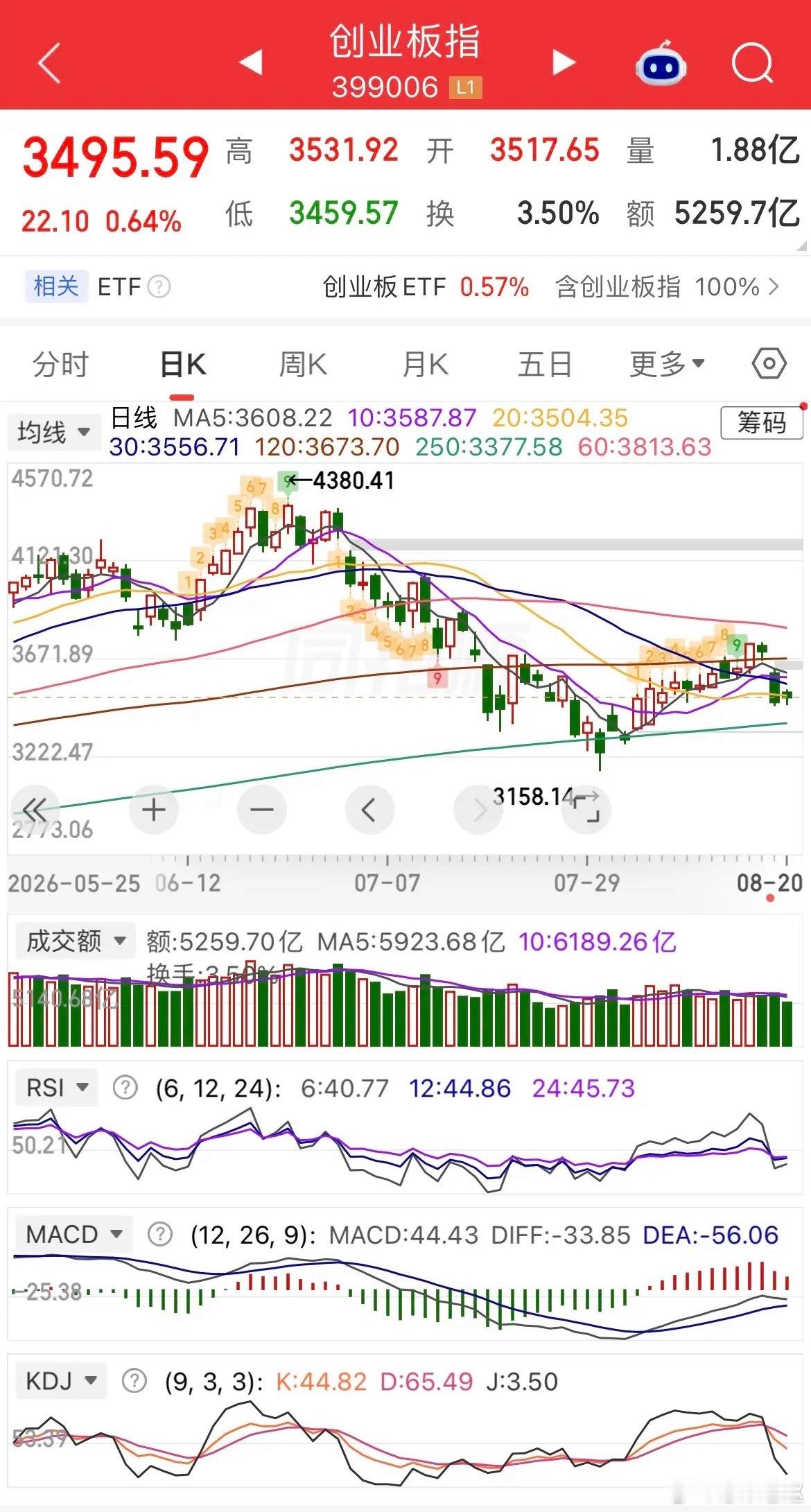Open the search magnifier icon
The width and height of the screenshot is (811, 1512).
click(x=752, y=63)
